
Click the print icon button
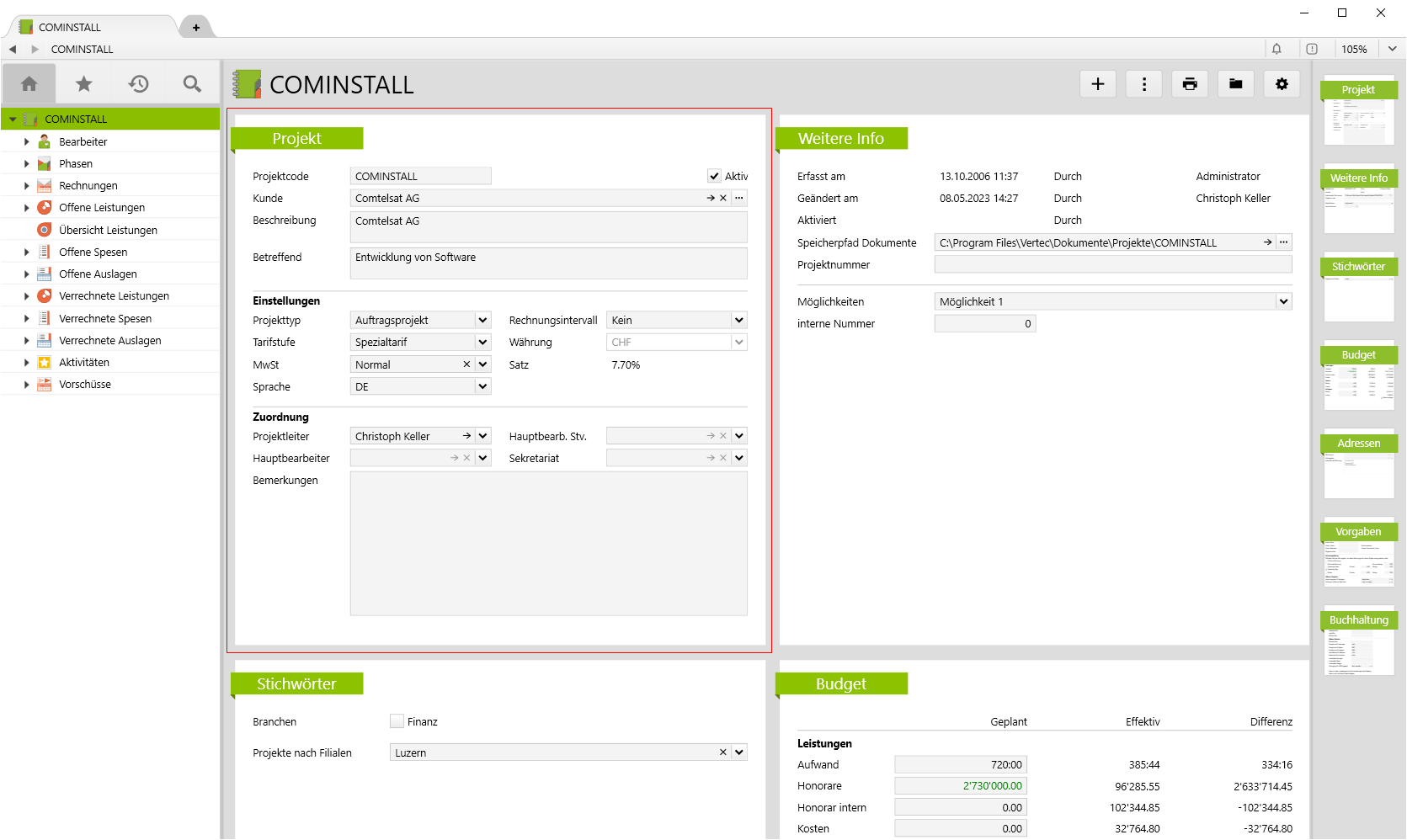(1189, 84)
